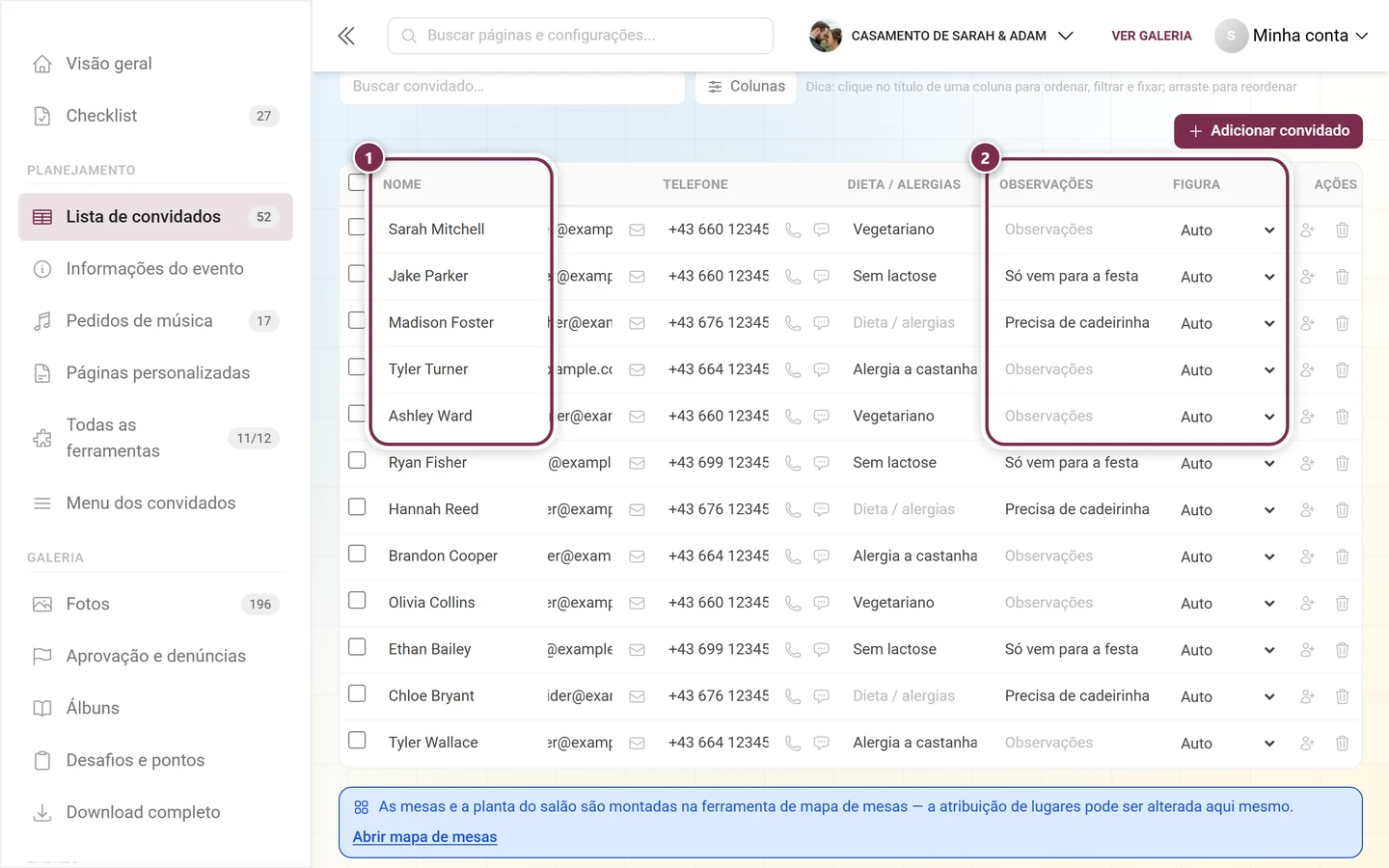Open Visão geral in the sidebar
This screenshot has height=868, width=1389.
(x=155, y=64)
